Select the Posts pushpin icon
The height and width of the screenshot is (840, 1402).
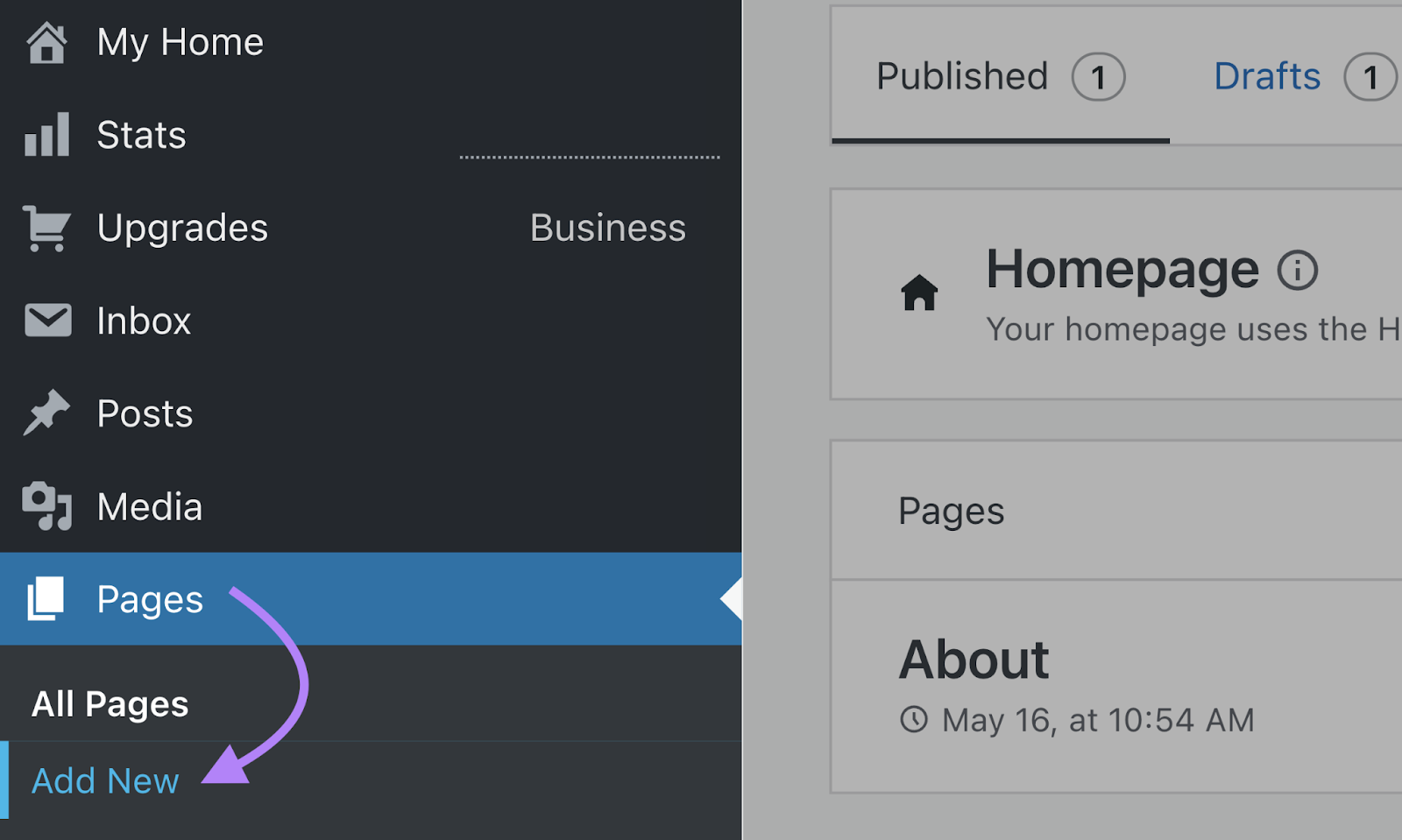[46, 413]
